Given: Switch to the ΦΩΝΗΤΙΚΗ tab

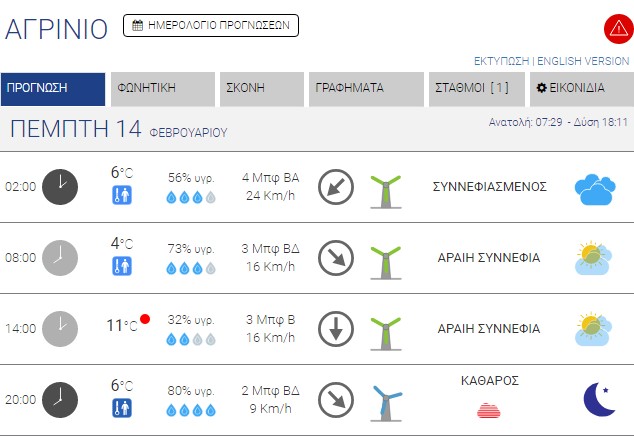Looking at the screenshot, I should click(163, 88).
